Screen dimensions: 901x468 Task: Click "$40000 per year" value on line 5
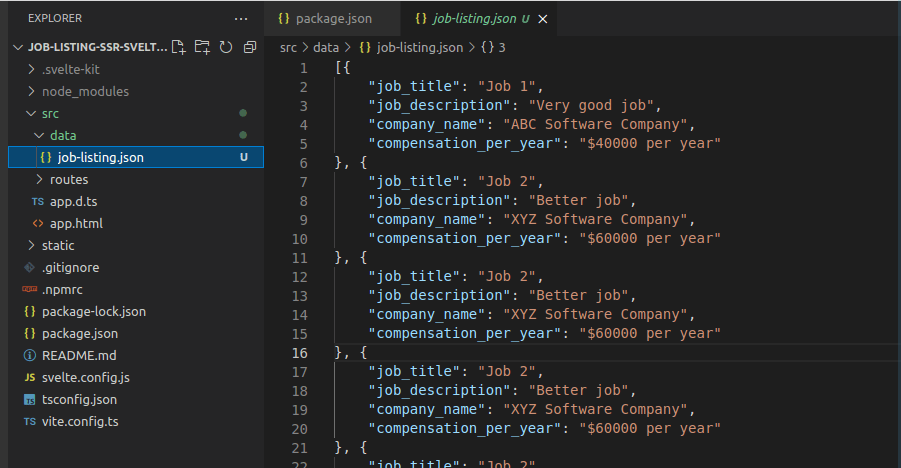tap(650, 143)
